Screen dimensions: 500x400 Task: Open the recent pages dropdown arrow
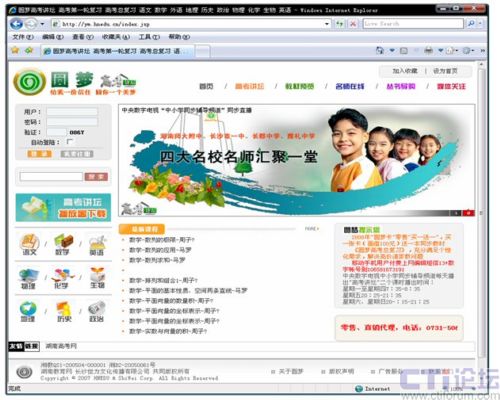pos(42,24)
